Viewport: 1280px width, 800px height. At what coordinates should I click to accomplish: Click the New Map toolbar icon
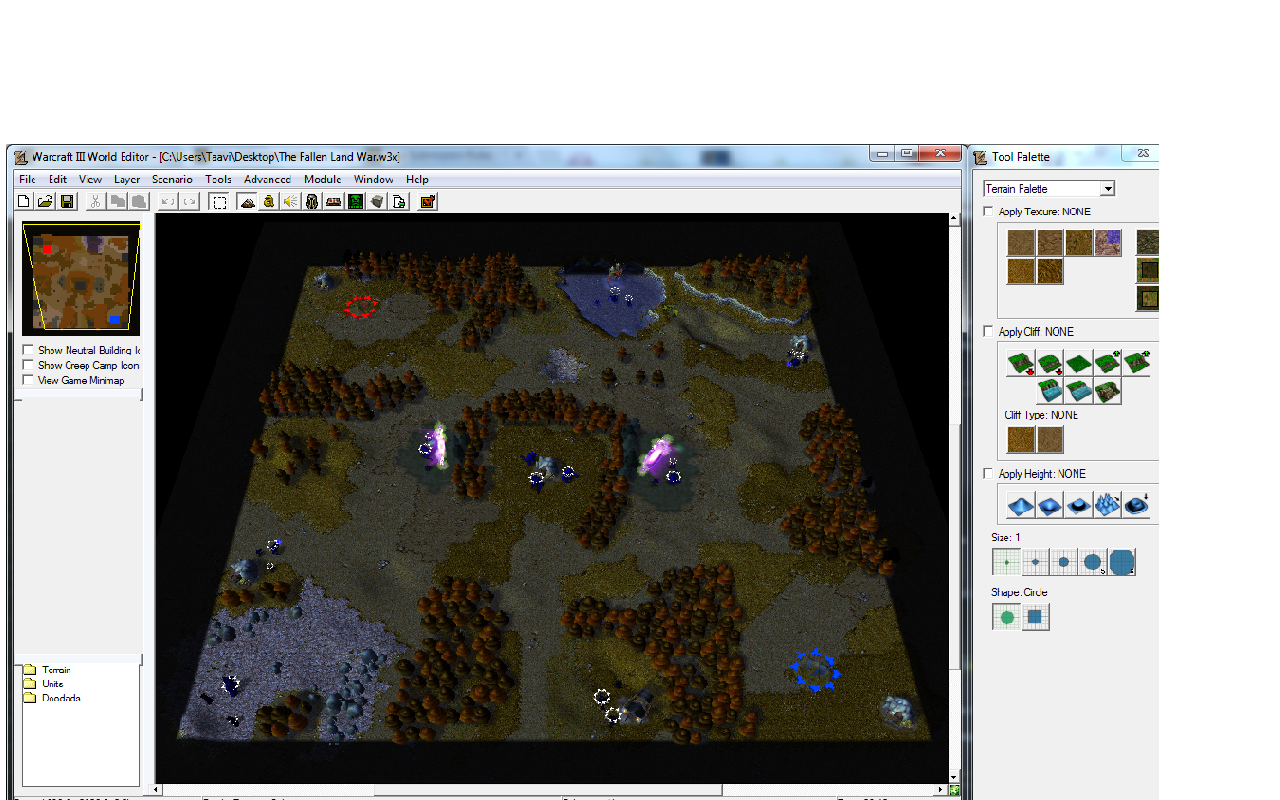[x=24, y=202]
